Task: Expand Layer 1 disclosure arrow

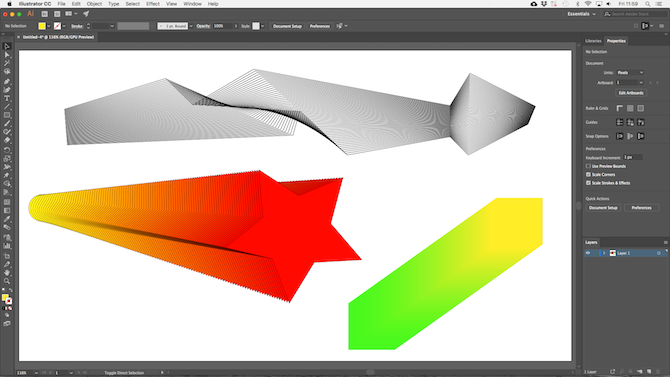Action: pyautogui.click(x=604, y=253)
